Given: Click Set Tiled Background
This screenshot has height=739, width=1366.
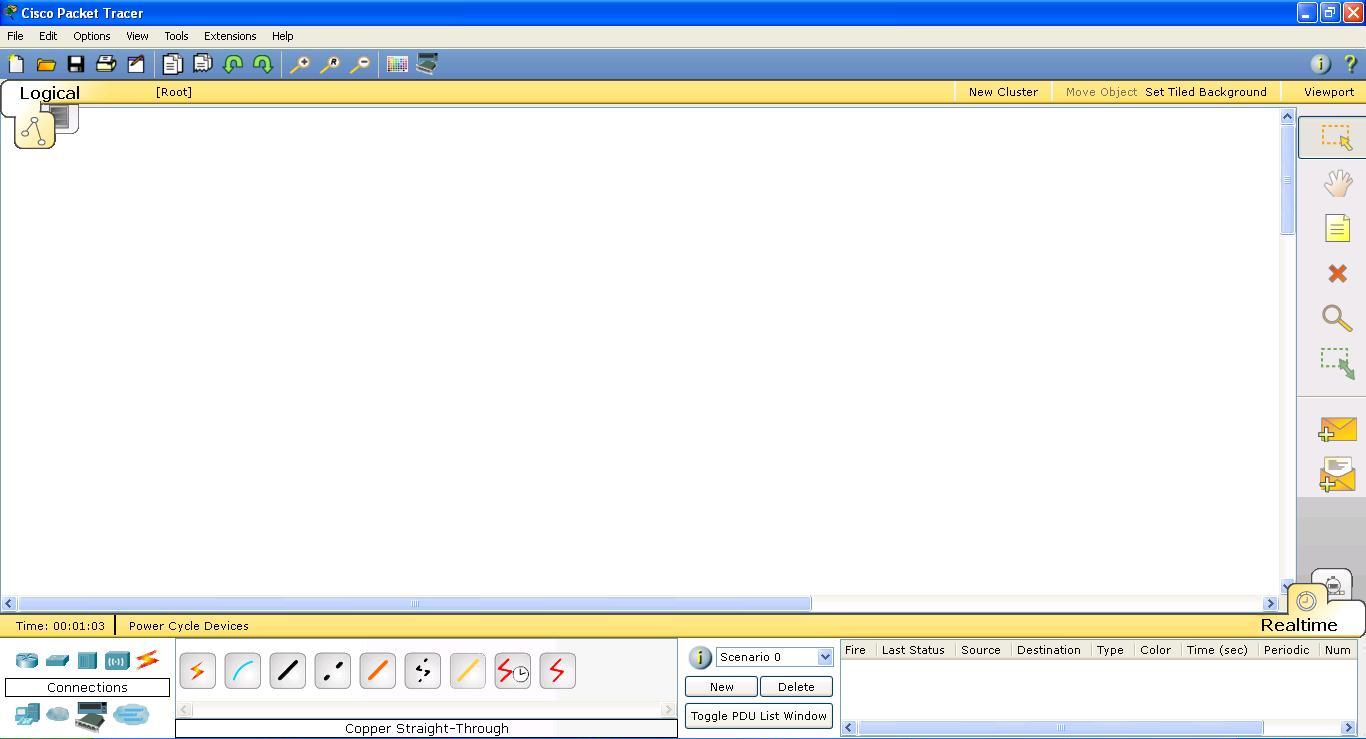Looking at the screenshot, I should pos(1206,92).
